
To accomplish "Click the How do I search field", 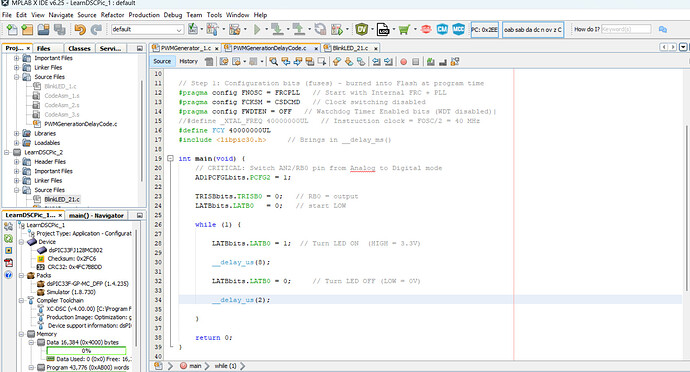I will [626, 29].
